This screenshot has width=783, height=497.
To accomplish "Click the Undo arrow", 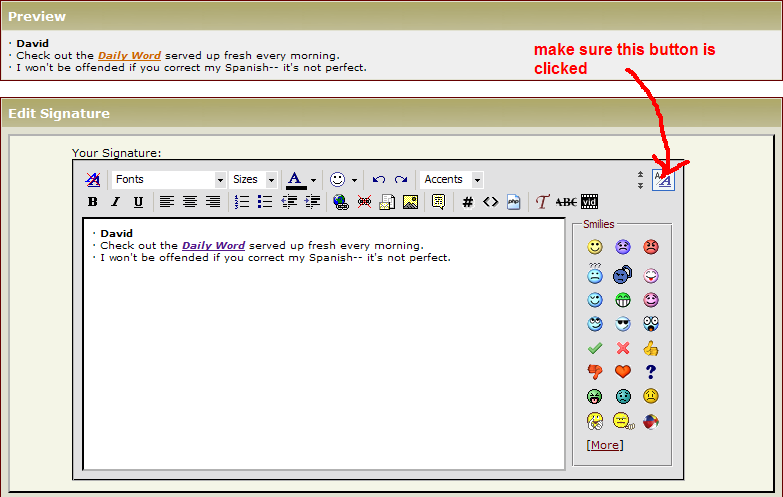I will [379, 180].
